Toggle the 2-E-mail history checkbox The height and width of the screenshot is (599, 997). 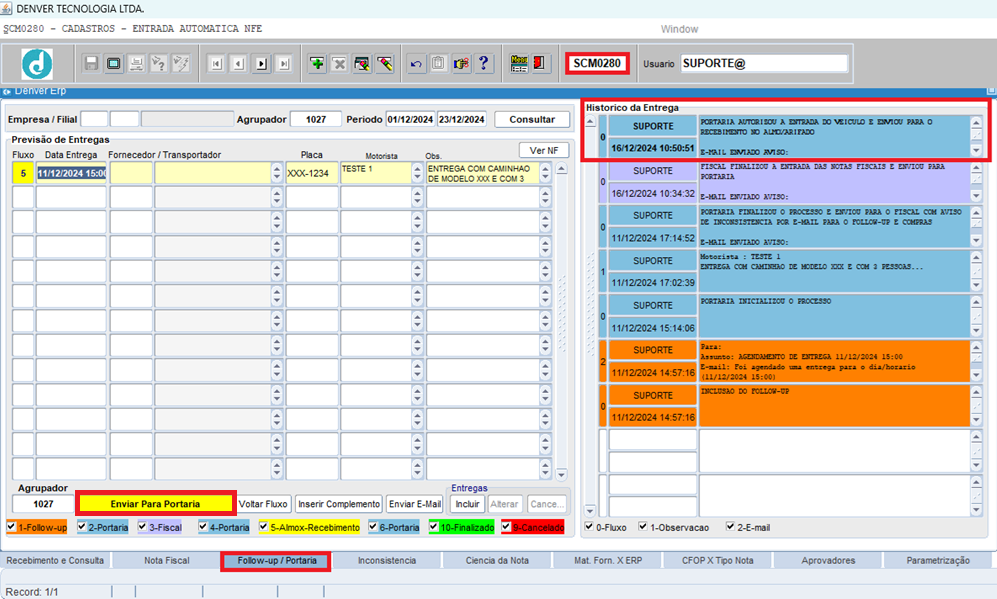point(731,527)
